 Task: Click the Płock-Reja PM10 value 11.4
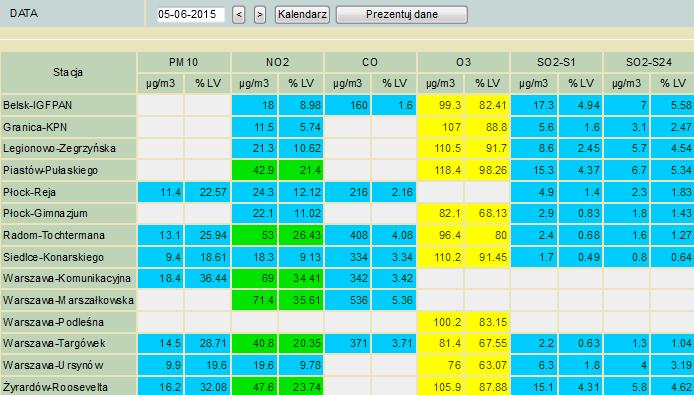161,192
